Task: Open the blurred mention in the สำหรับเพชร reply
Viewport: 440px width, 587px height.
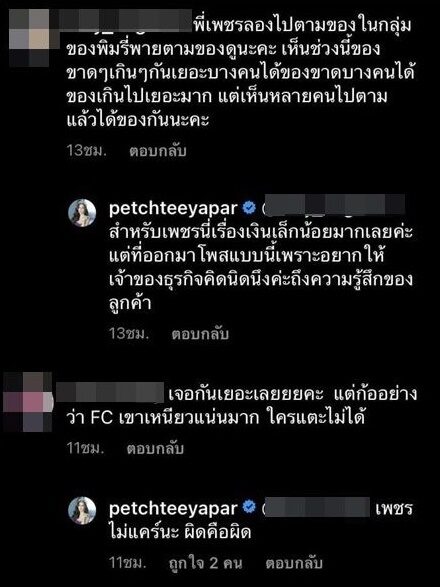Action: [x=333, y=205]
